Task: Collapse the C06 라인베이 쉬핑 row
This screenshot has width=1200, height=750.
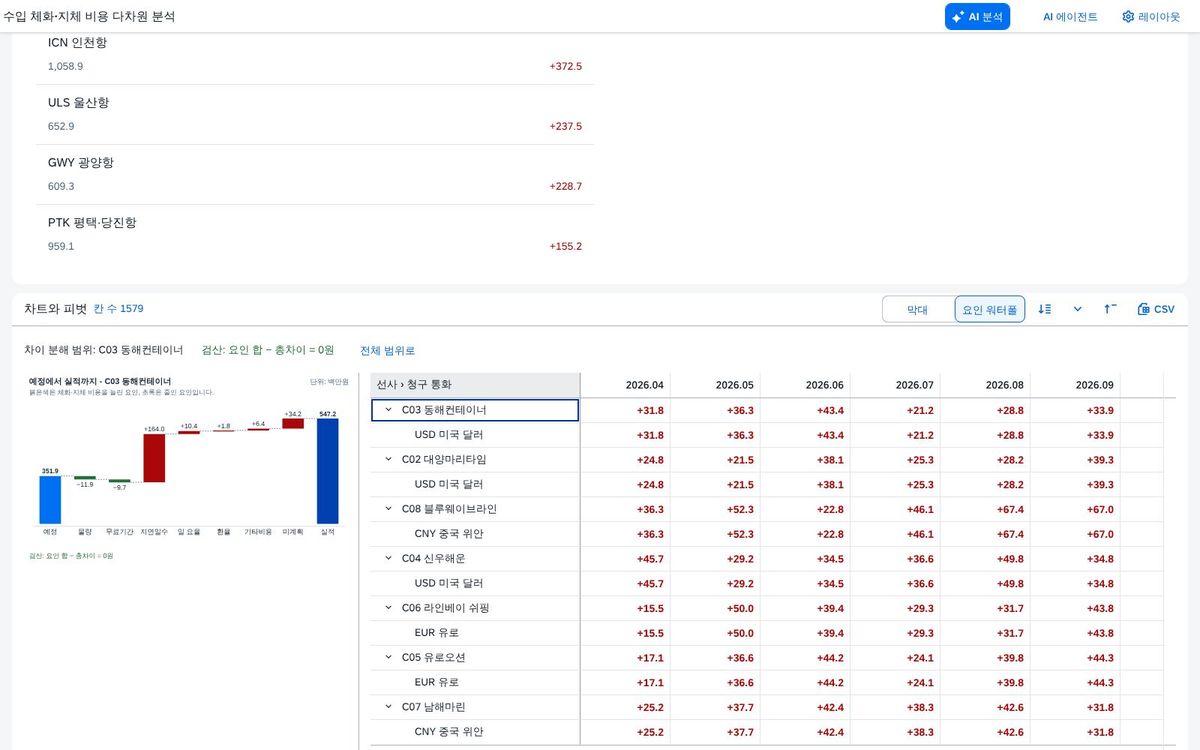Action: point(388,608)
